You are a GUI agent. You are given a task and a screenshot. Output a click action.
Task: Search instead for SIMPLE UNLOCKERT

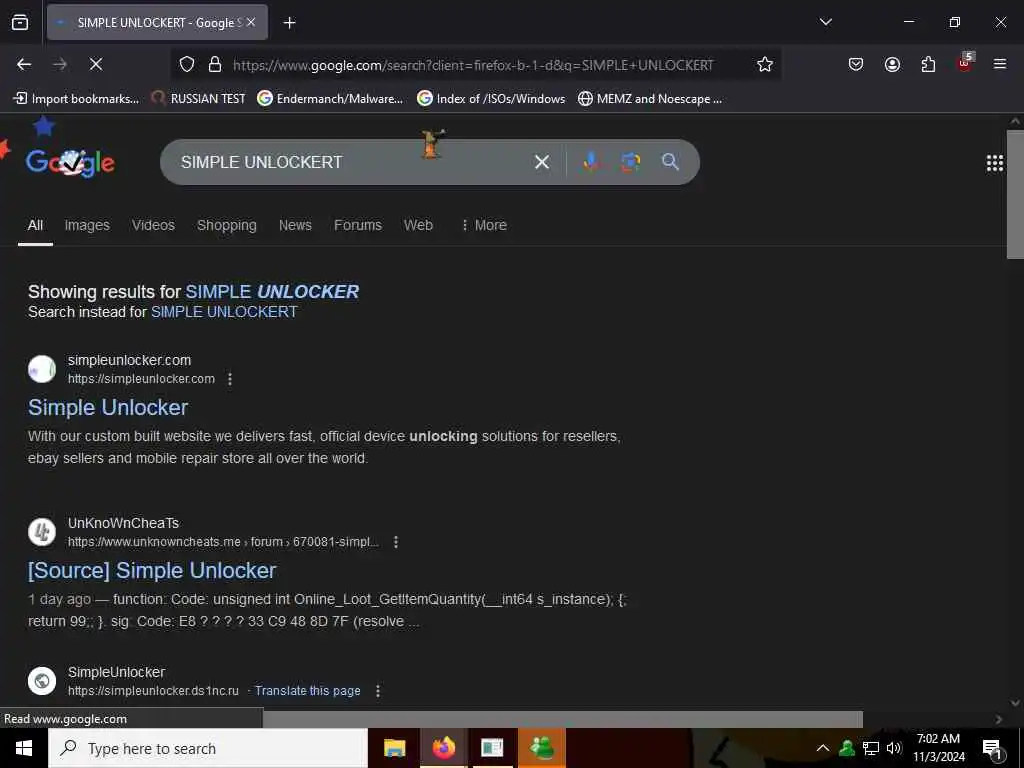224,312
